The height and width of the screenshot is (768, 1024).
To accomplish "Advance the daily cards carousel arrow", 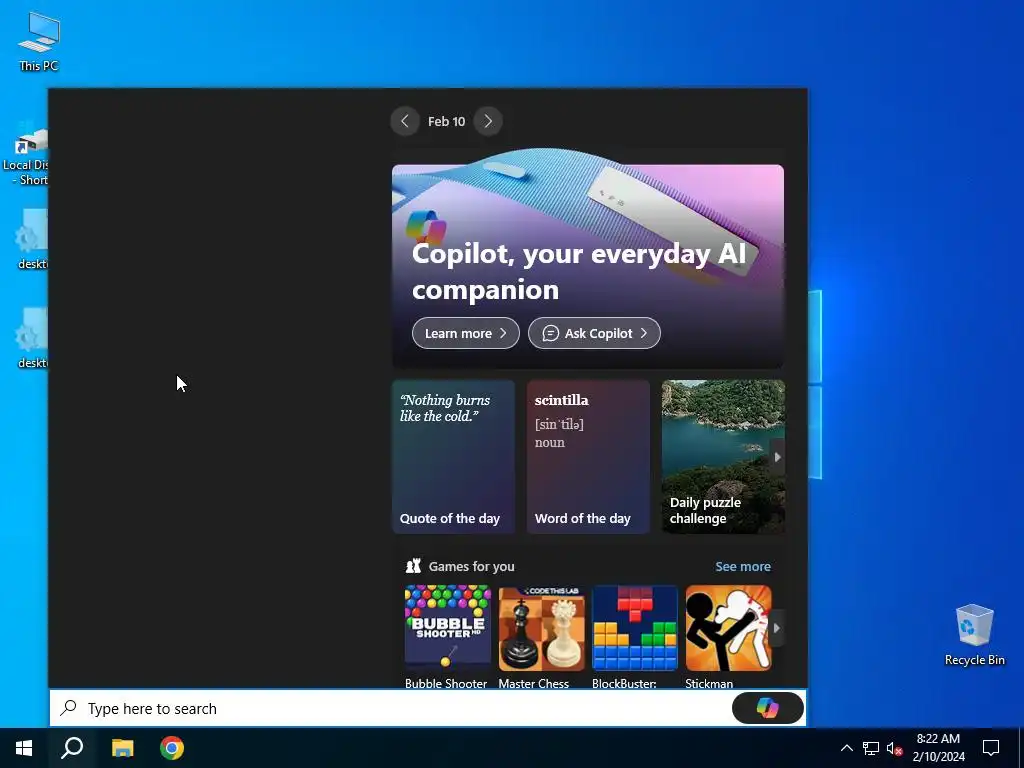I will click(x=777, y=457).
